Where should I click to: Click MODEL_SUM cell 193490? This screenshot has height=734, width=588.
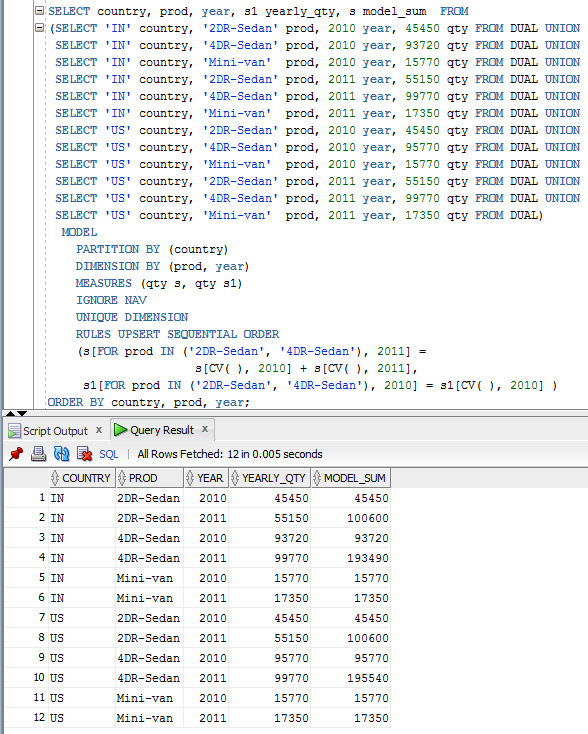351,558
